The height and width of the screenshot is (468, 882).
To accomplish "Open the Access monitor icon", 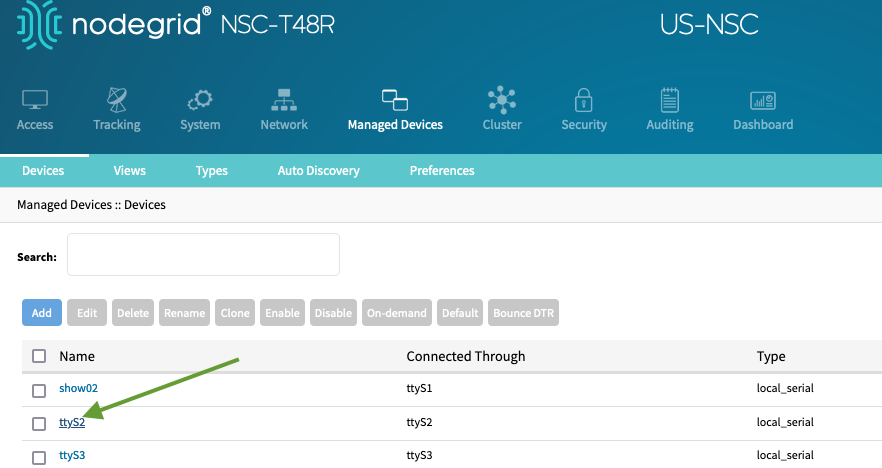I will pyautogui.click(x=35, y=100).
